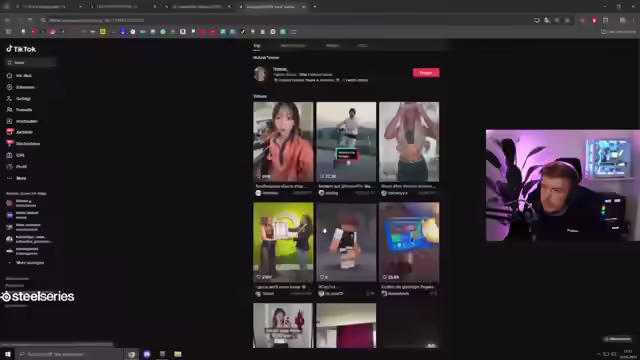Select the Top search results tab
The height and width of the screenshot is (360, 640).
pyautogui.click(x=257, y=46)
